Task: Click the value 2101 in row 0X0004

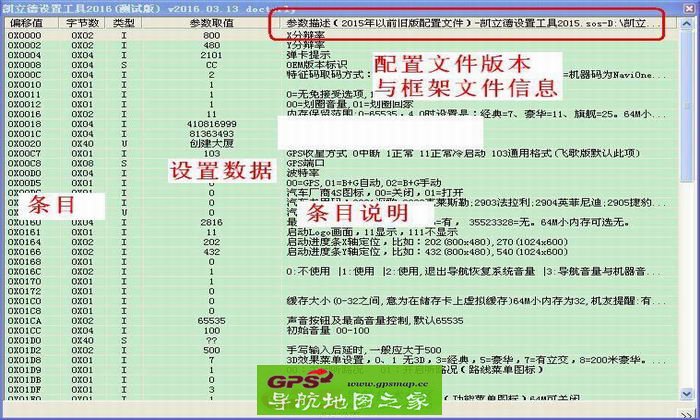Action: click(x=211, y=55)
